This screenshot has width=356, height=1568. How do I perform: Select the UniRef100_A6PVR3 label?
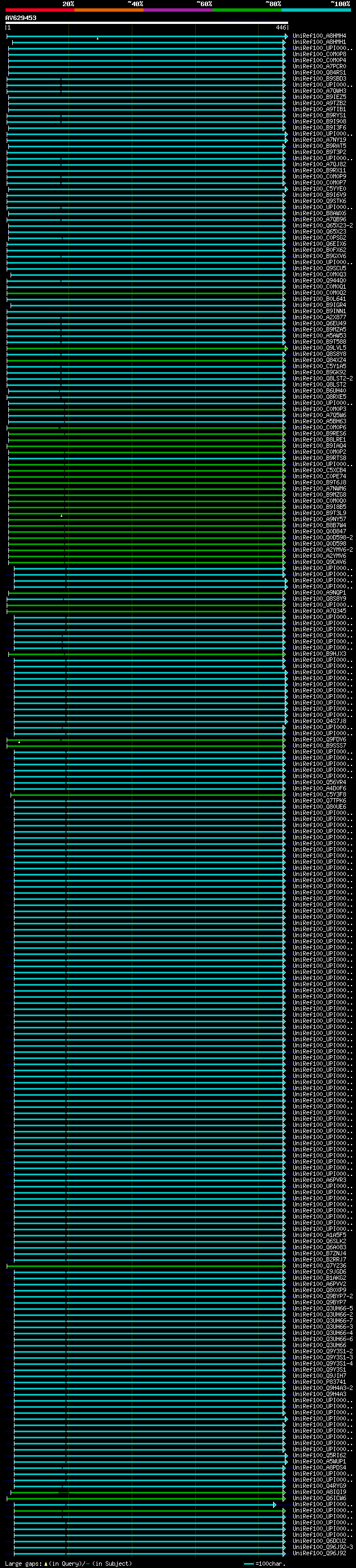tap(319, 1180)
